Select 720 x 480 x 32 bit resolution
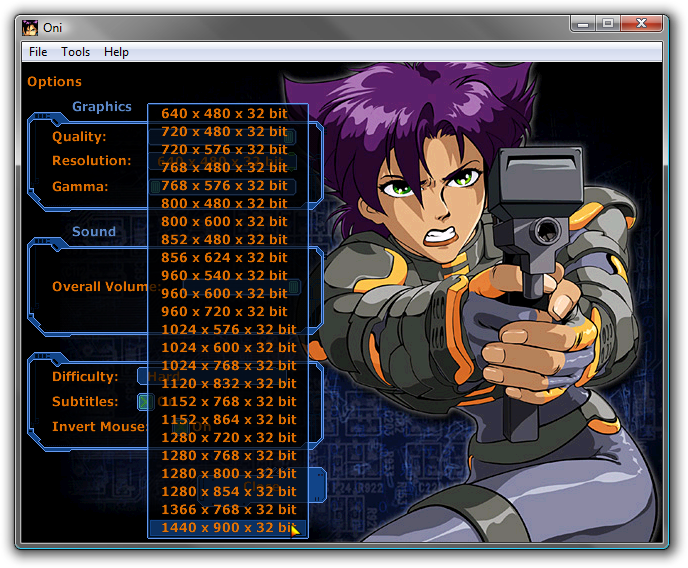Viewport: 688px width, 568px height. coord(228,132)
